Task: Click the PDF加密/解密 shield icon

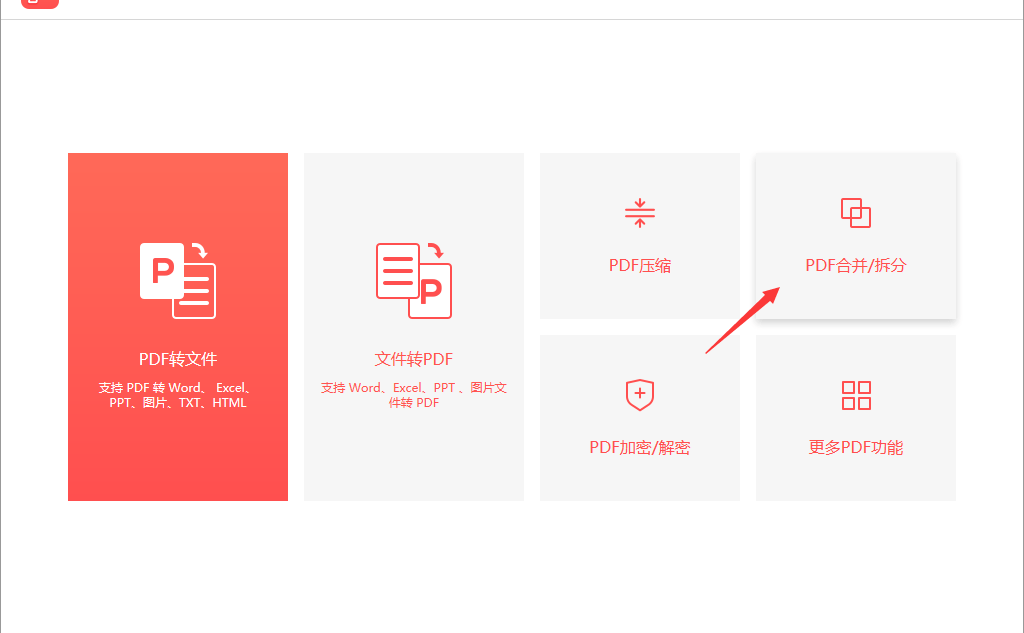Action: point(639,395)
